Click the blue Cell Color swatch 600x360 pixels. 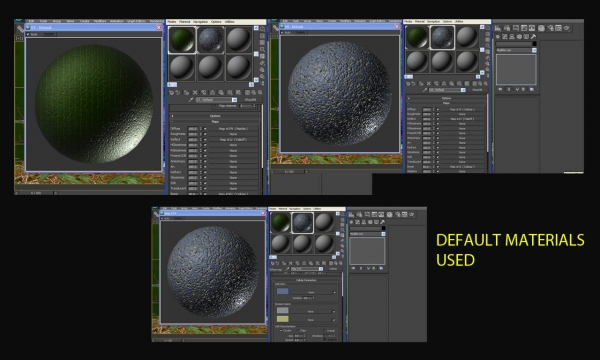tap(282, 292)
